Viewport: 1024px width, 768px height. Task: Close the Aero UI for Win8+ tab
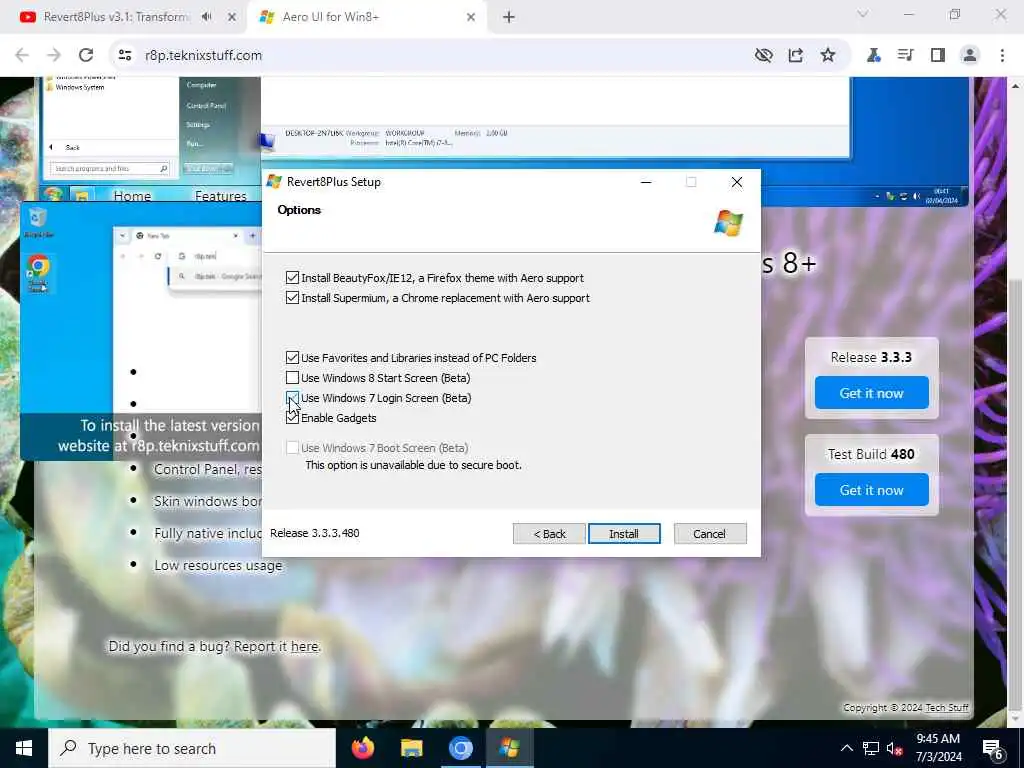click(471, 17)
